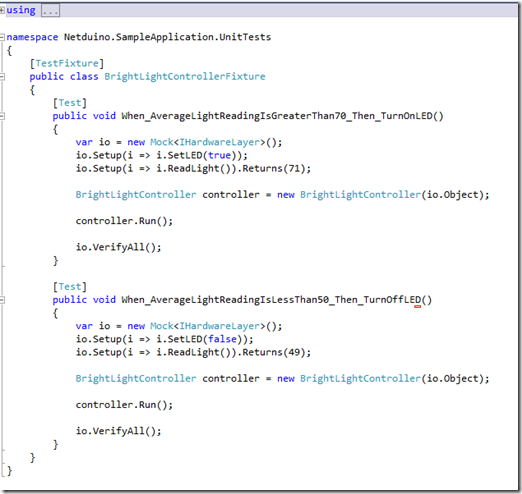Screen dimensions: 522x494
Task: Collapse the BrightLightControllerFixture class outline
Action: 2,77
